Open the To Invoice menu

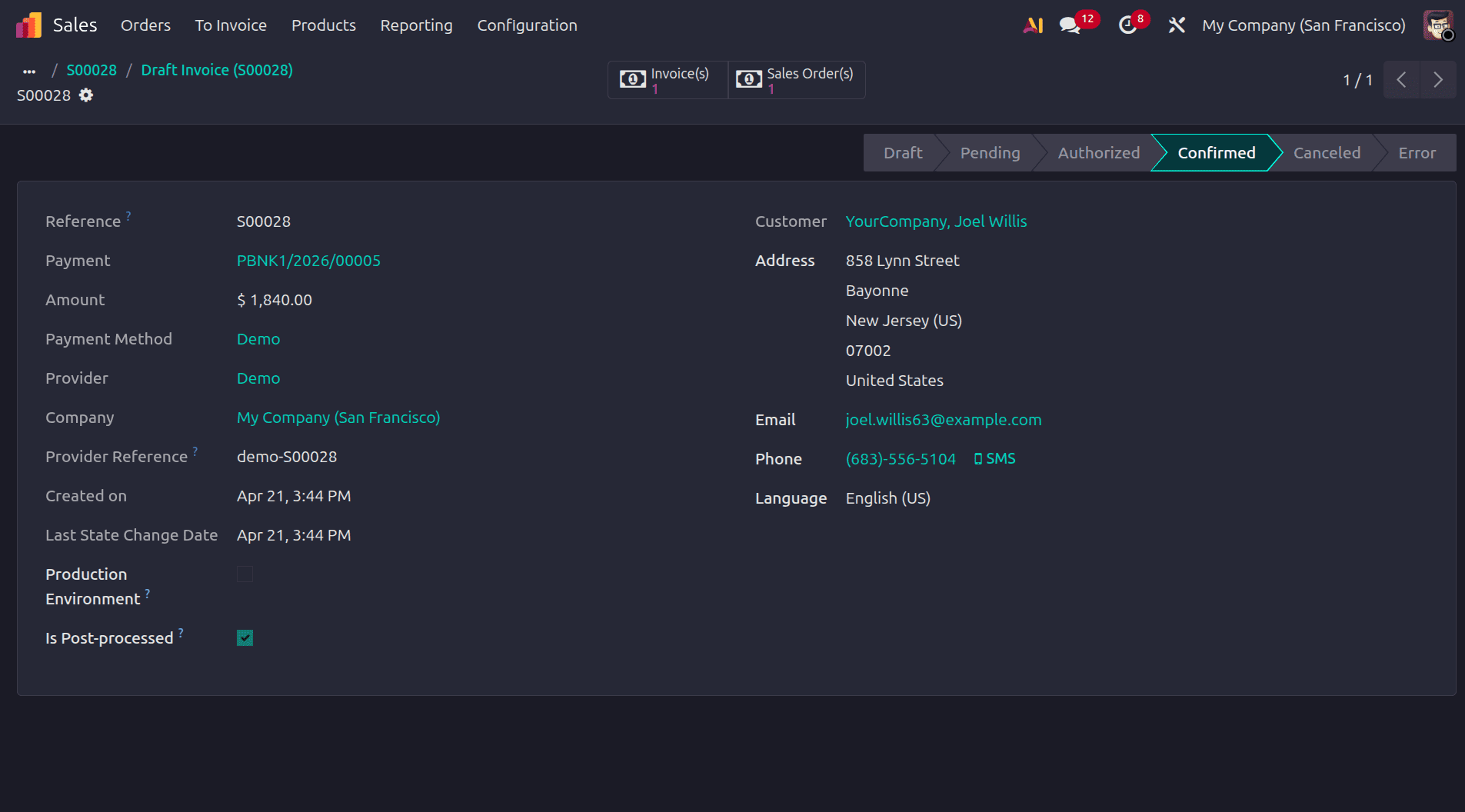coord(231,25)
